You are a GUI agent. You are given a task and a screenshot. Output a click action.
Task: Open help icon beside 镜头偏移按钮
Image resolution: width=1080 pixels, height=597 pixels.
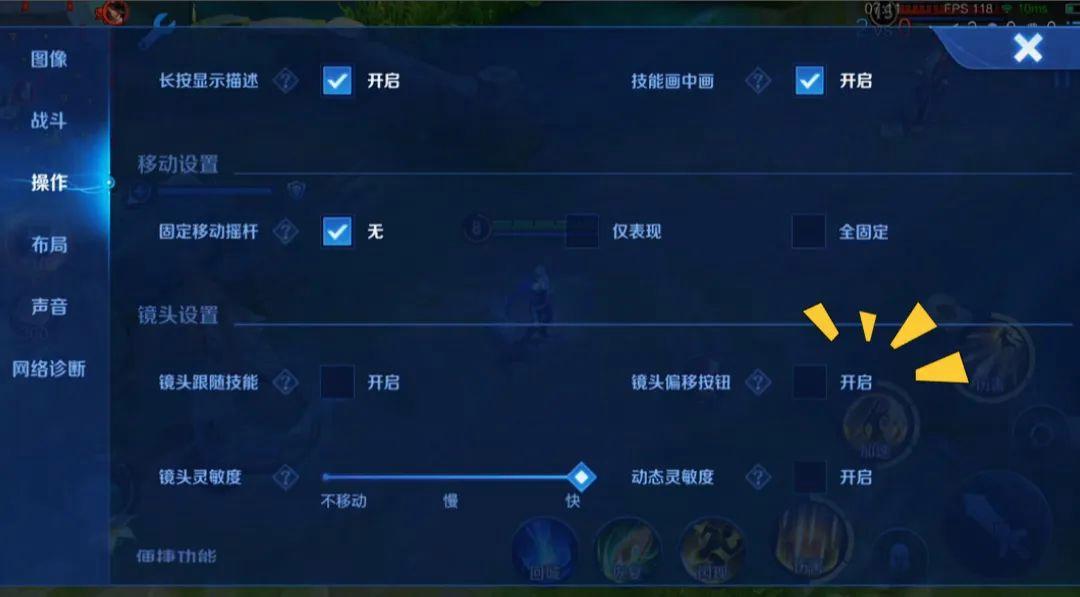click(758, 382)
